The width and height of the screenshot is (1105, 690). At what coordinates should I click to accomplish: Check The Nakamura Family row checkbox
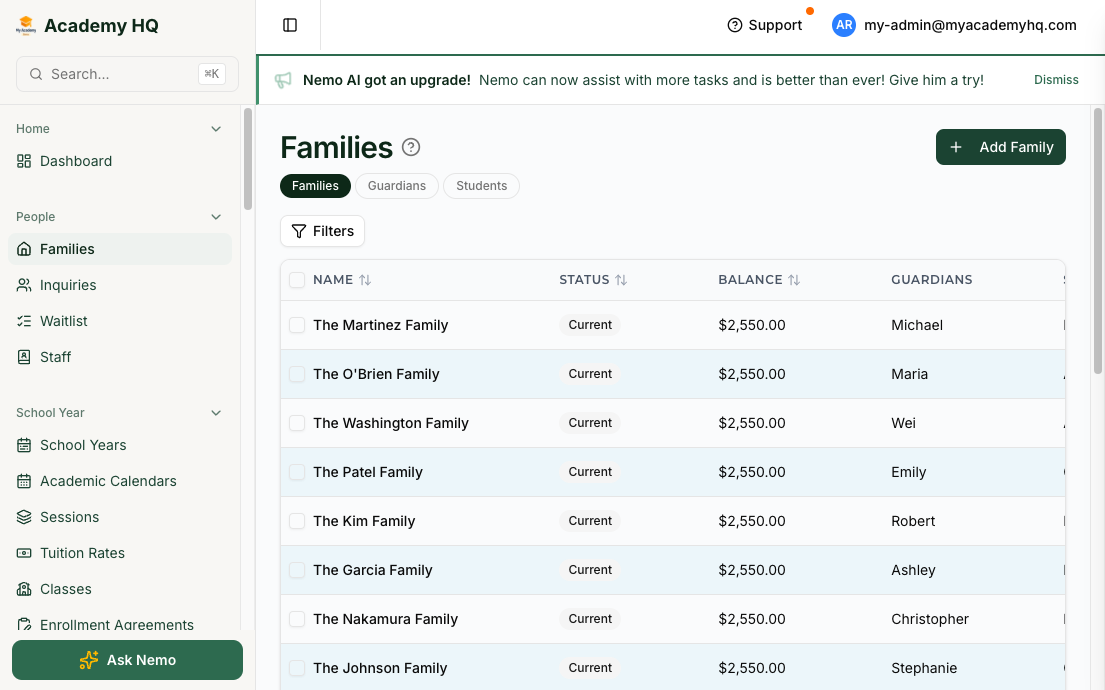297,619
